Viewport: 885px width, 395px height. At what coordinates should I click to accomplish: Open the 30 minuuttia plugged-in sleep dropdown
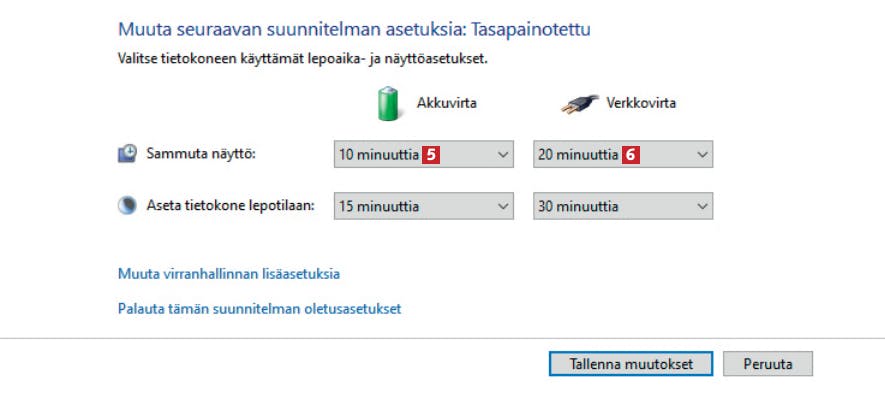[x=623, y=206]
